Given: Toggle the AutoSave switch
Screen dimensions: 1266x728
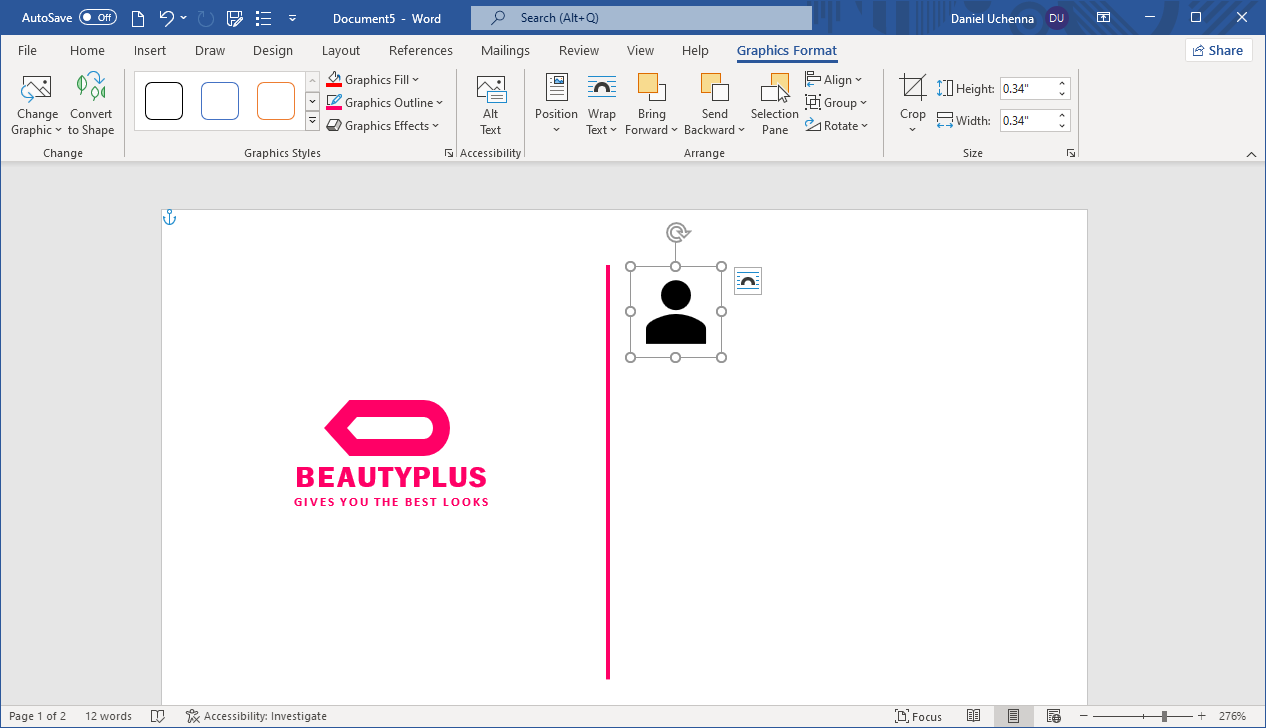Looking at the screenshot, I should 98,18.
